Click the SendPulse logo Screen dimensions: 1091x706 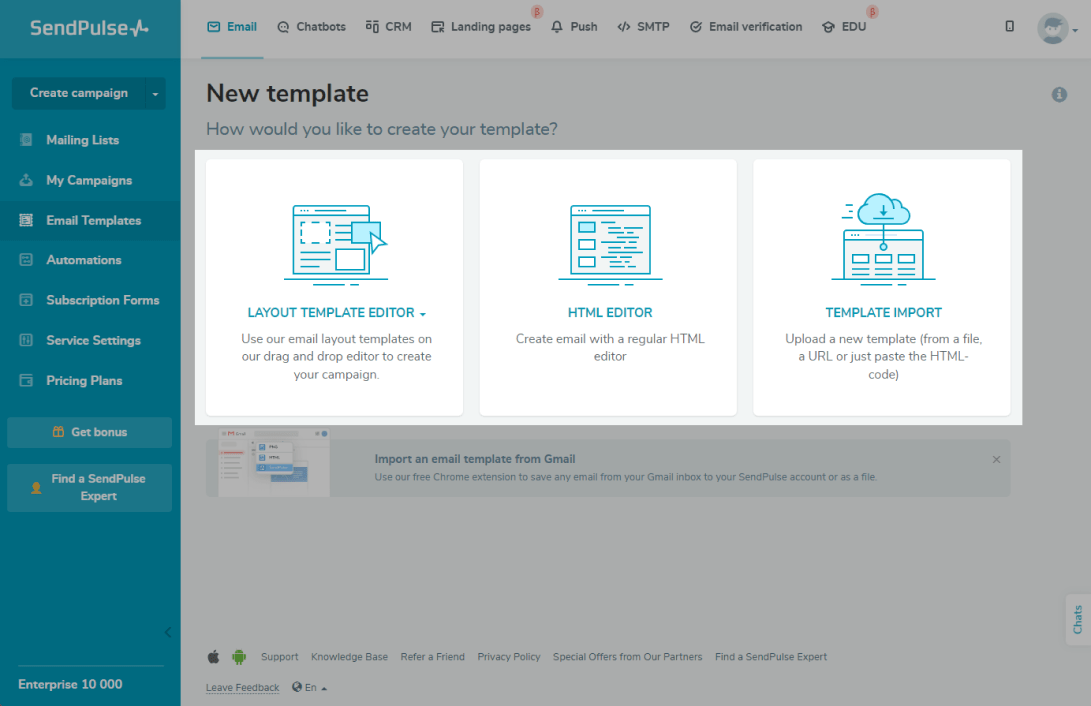click(x=89, y=28)
